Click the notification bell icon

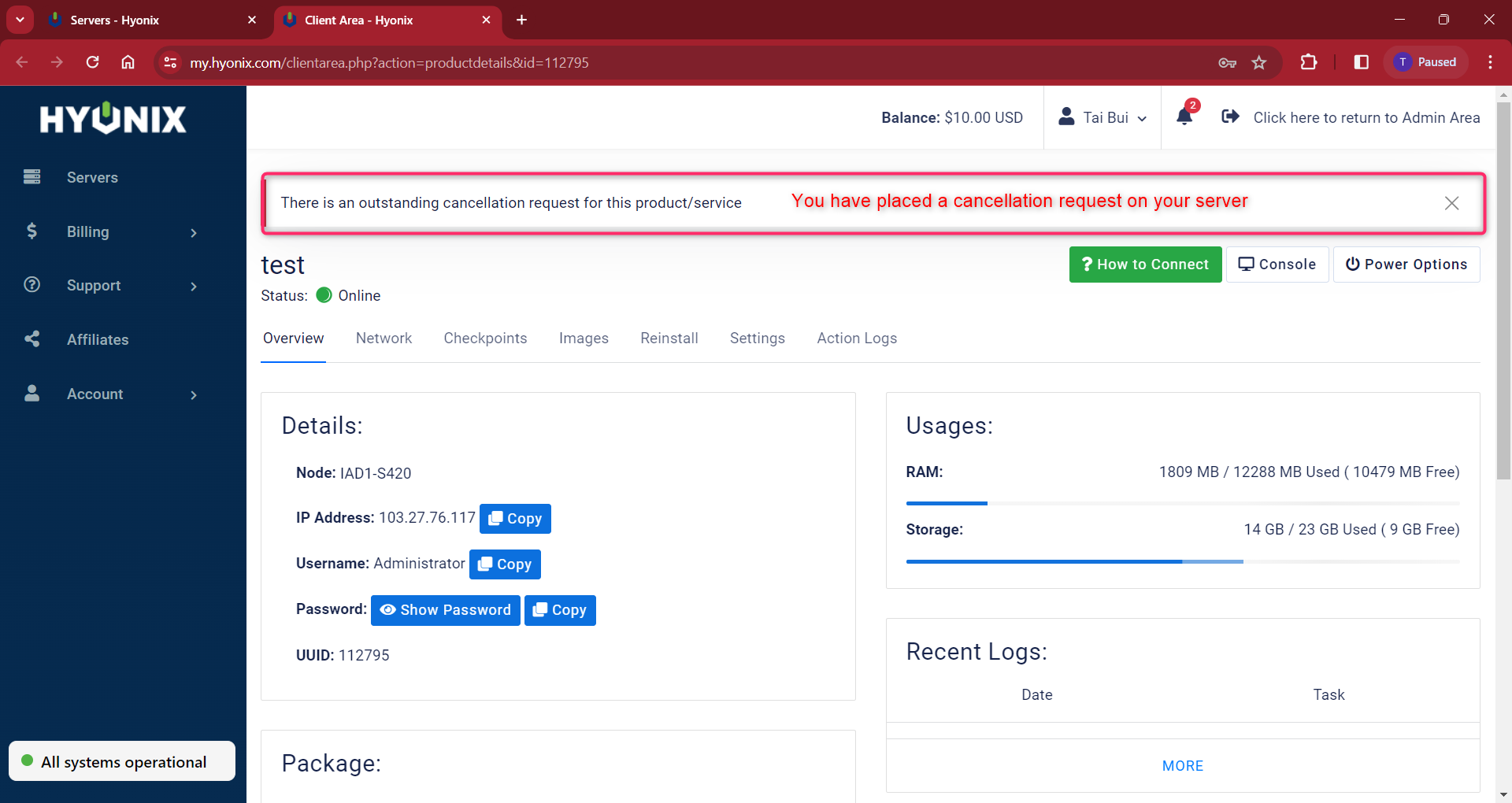1184,117
